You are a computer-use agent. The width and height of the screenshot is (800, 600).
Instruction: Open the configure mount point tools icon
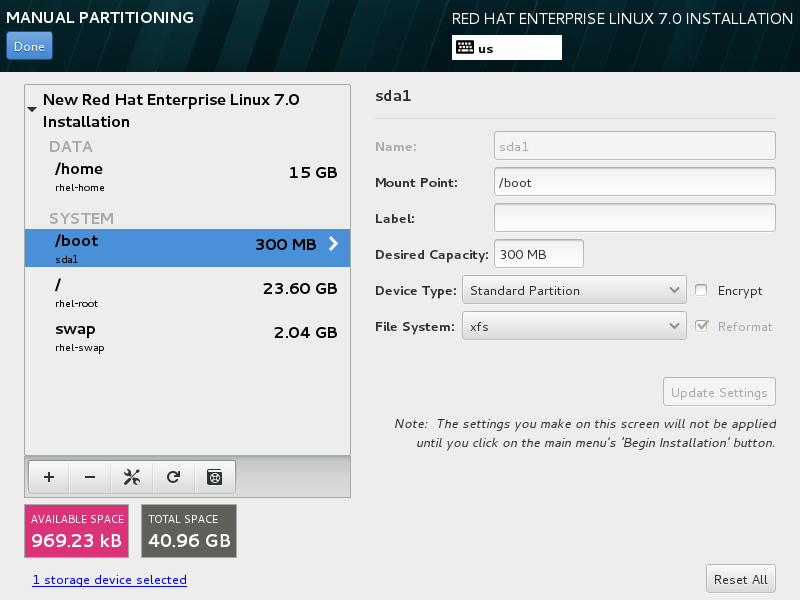click(131, 477)
